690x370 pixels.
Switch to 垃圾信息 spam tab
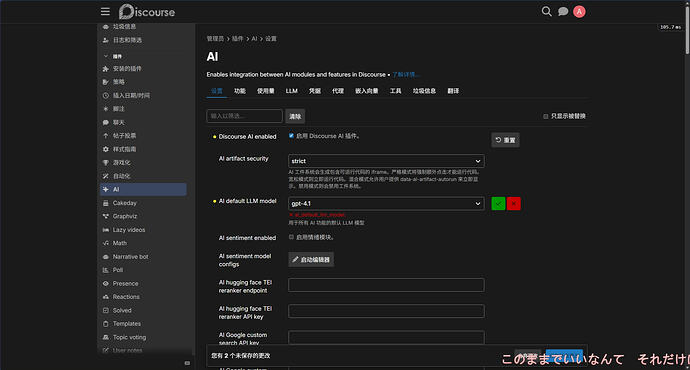[x=424, y=91]
